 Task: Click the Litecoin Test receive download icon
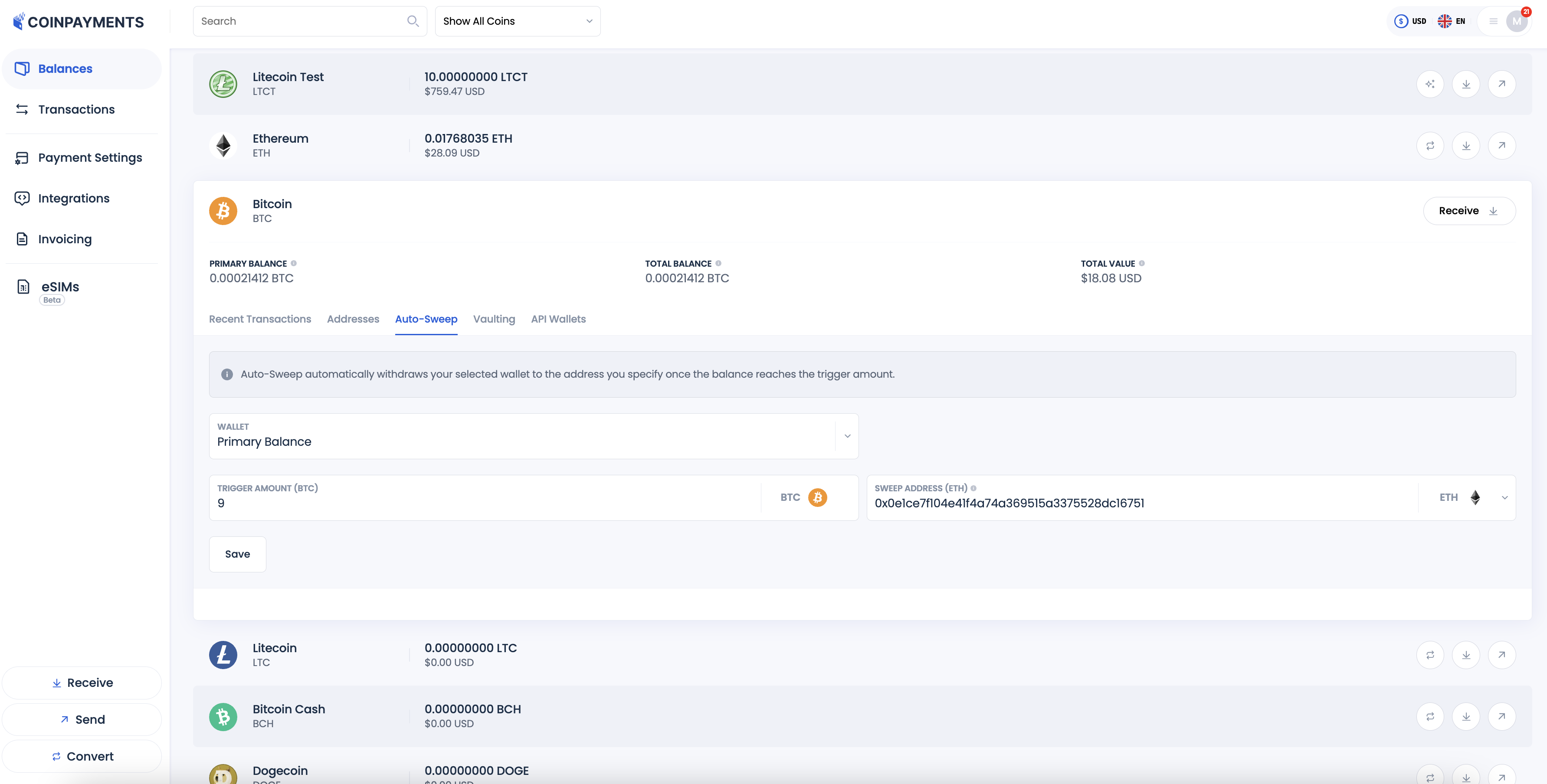pos(1466,84)
